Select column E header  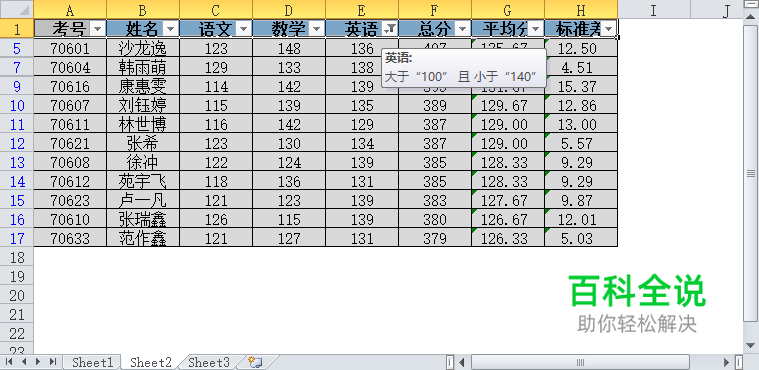click(x=362, y=10)
